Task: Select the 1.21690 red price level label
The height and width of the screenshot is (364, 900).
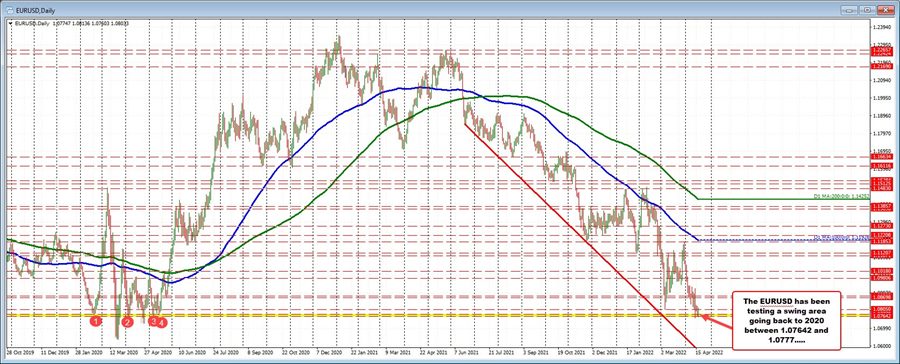Action: click(882, 67)
